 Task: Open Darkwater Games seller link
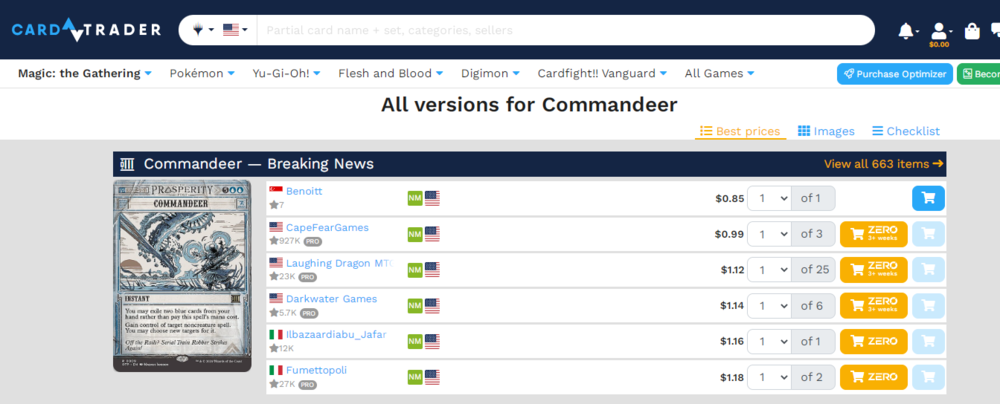(331, 299)
